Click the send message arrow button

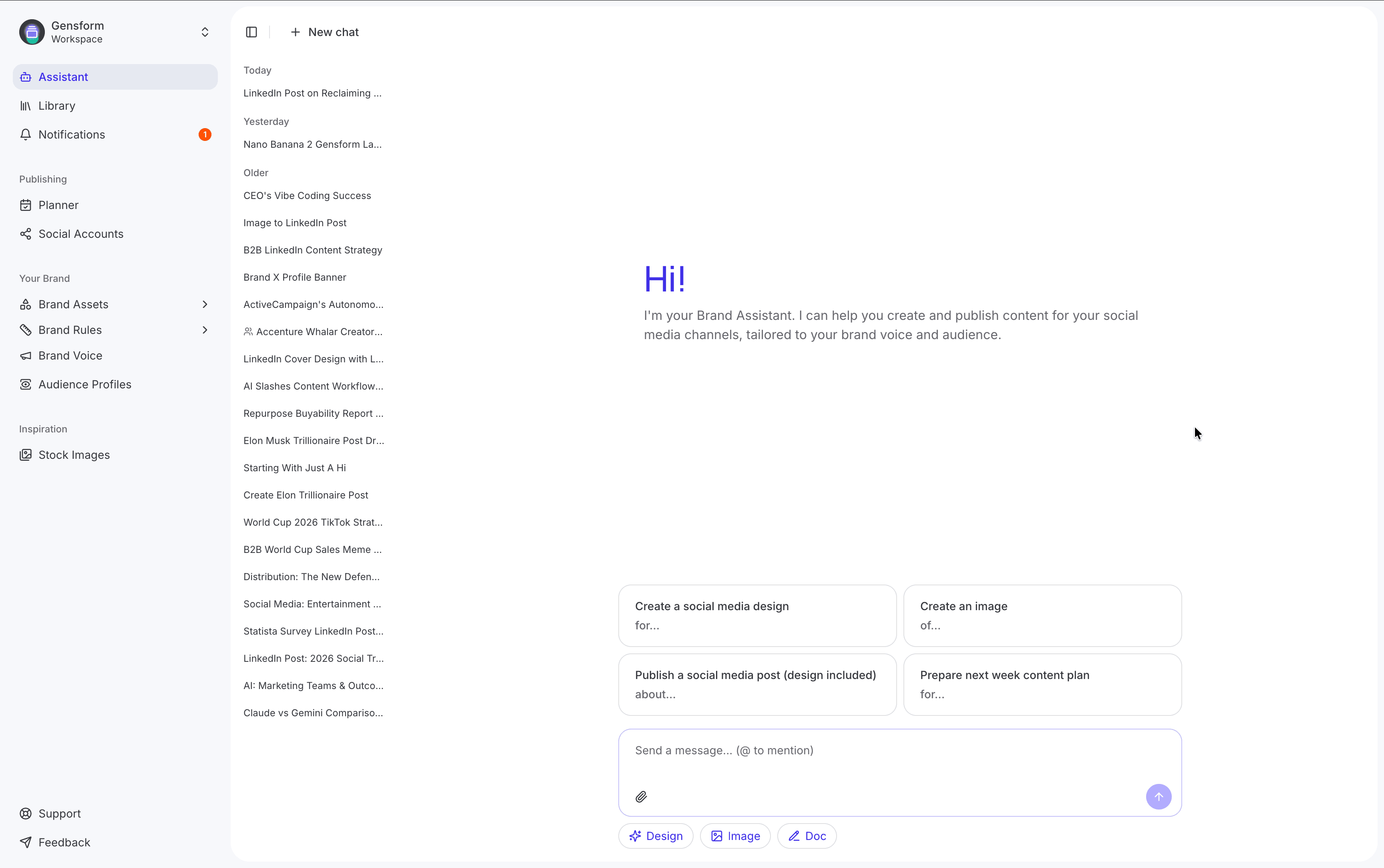[x=1159, y=797]
